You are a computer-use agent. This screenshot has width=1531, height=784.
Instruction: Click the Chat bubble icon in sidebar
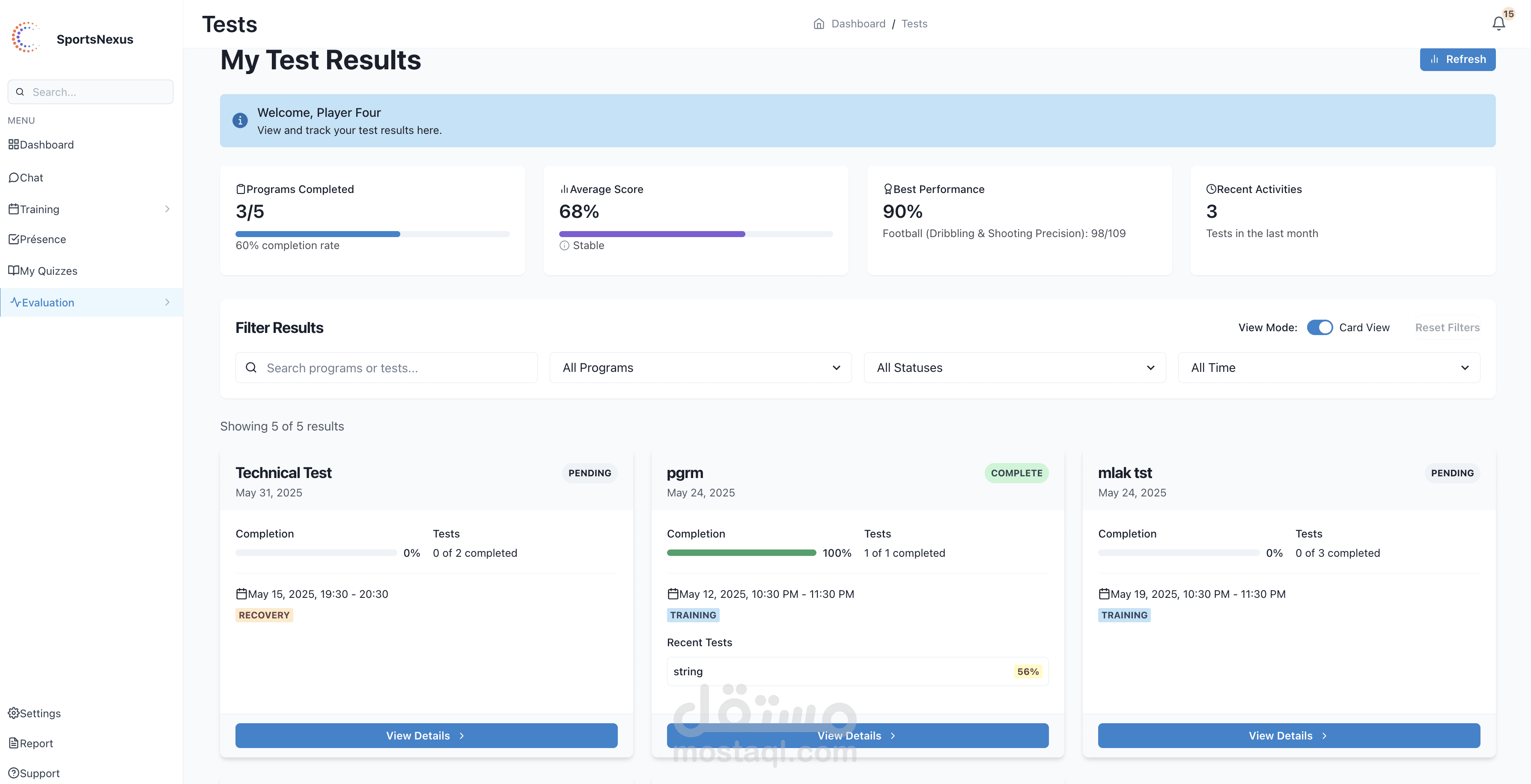[13, 178]
